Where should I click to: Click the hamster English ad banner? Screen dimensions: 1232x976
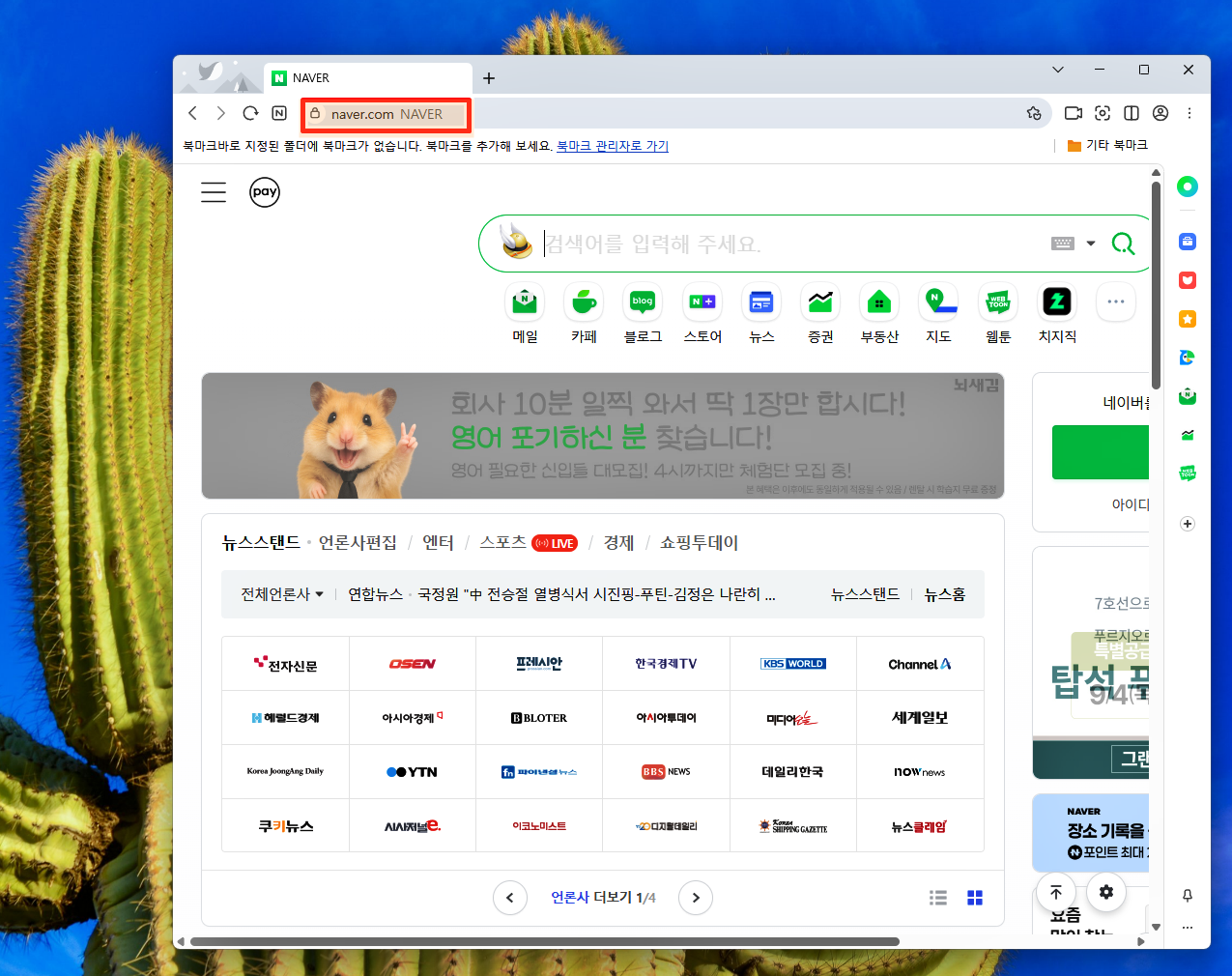[603, 436]
